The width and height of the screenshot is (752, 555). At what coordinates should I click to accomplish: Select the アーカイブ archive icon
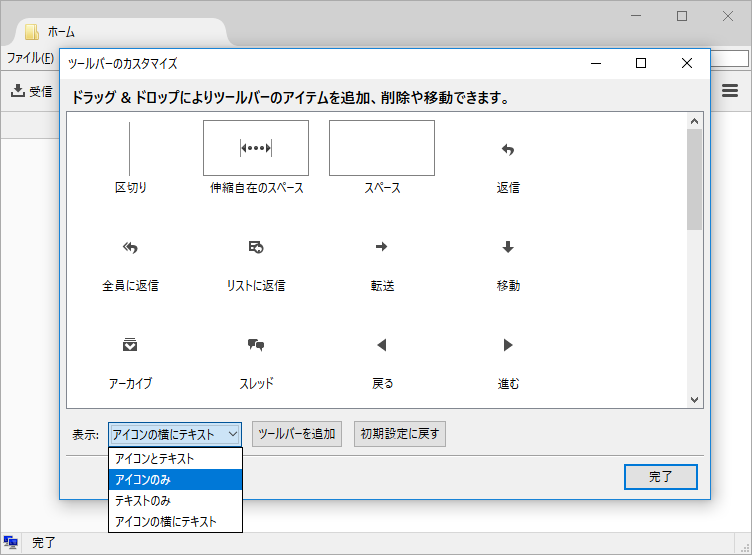click(x=130, y=344)
